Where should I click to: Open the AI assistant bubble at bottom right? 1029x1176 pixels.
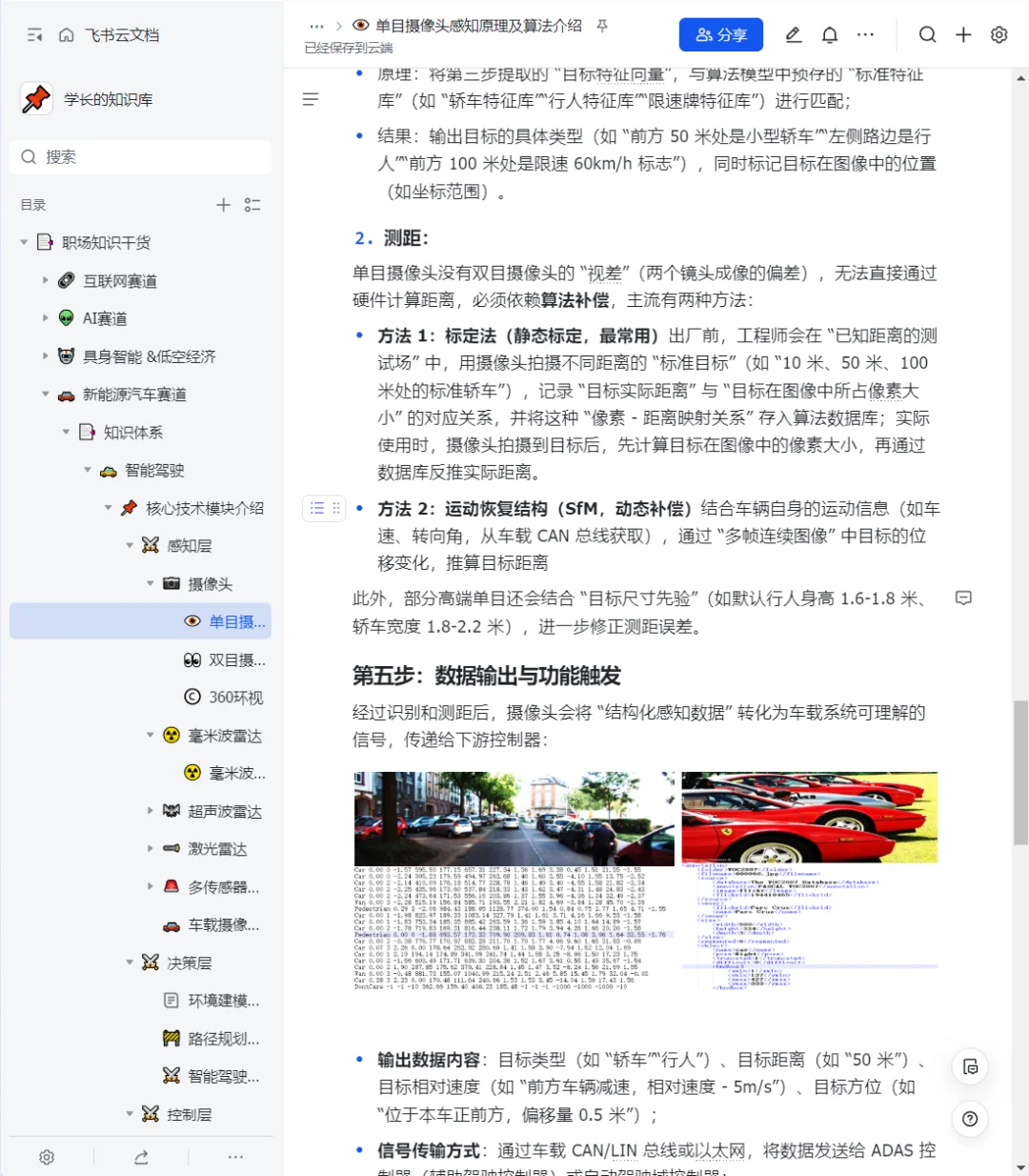[x=970, y=1067]
